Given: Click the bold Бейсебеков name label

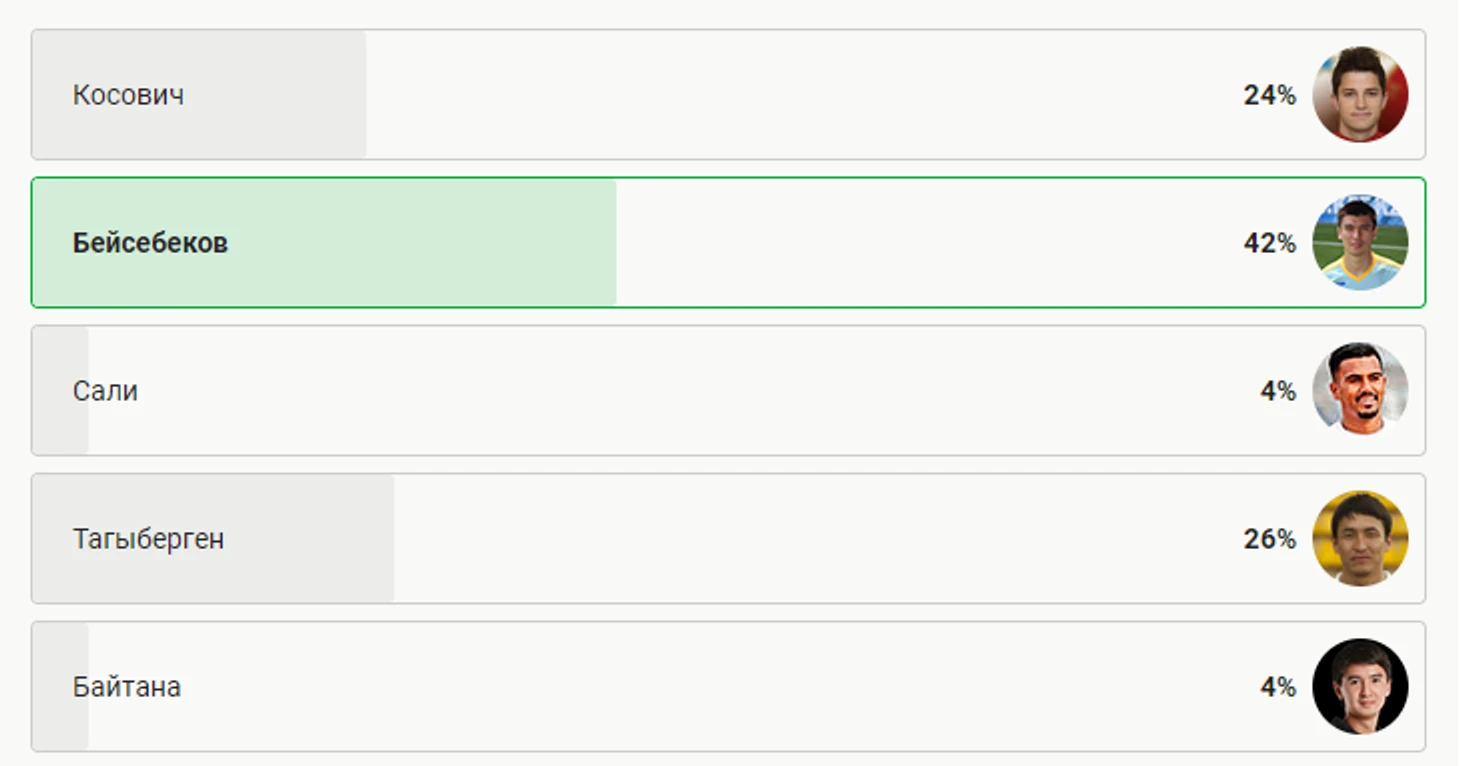Looking at the screenshot, I should (150, 243).
